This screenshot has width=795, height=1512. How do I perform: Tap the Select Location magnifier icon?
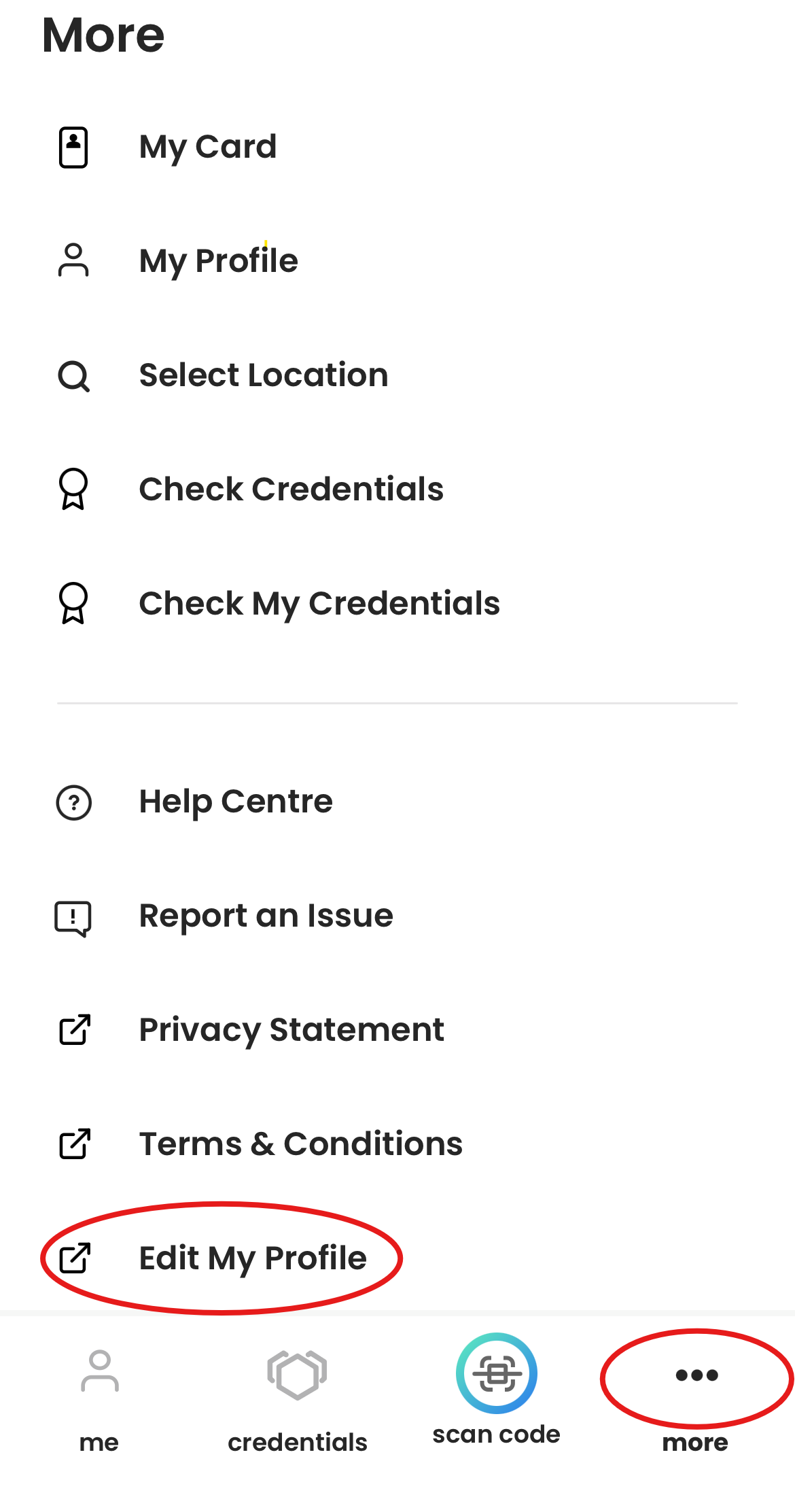coord(73,375)
